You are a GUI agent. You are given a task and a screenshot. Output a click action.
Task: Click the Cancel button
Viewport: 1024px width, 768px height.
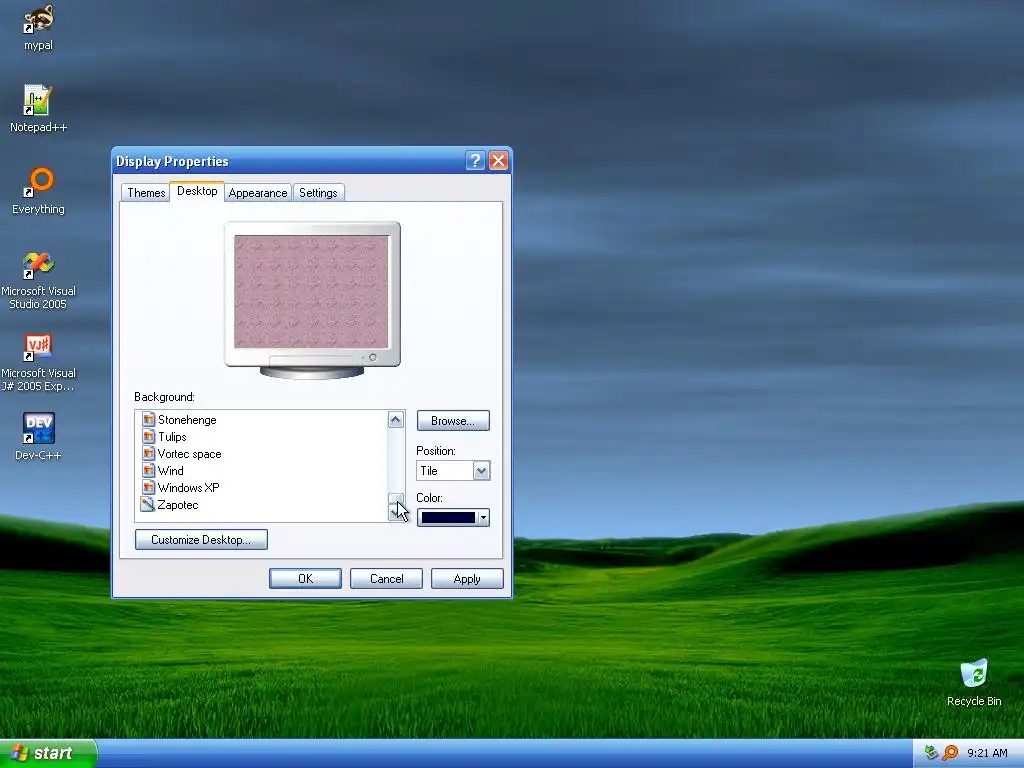coord(387,579)
